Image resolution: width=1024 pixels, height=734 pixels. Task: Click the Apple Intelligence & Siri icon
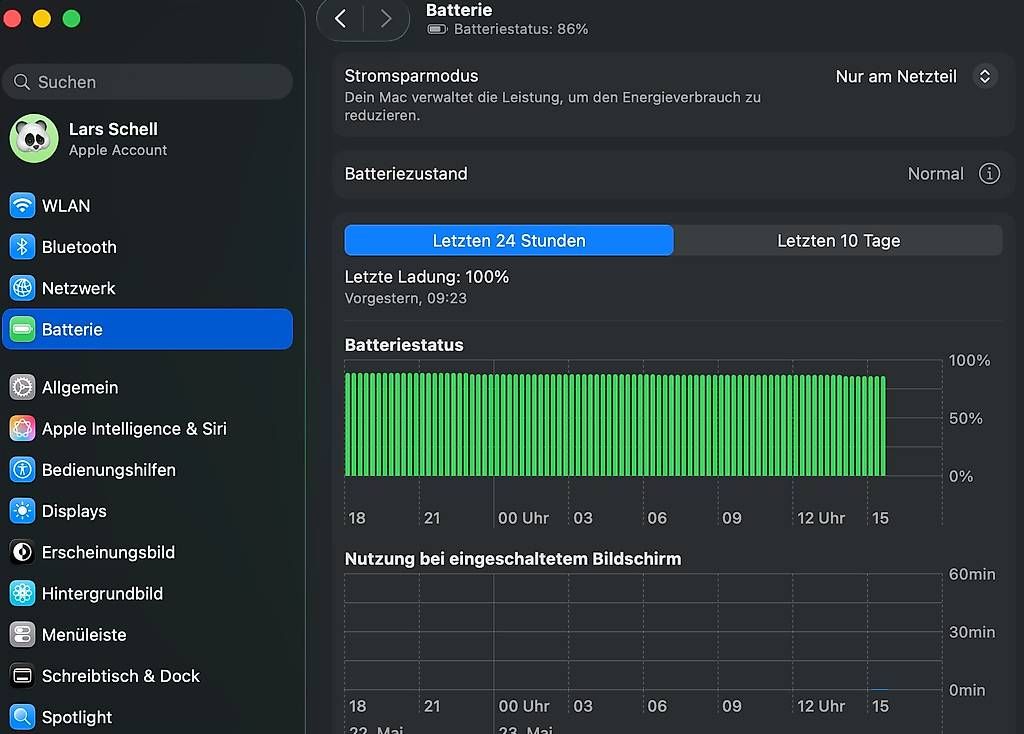[x=22, y=428]
